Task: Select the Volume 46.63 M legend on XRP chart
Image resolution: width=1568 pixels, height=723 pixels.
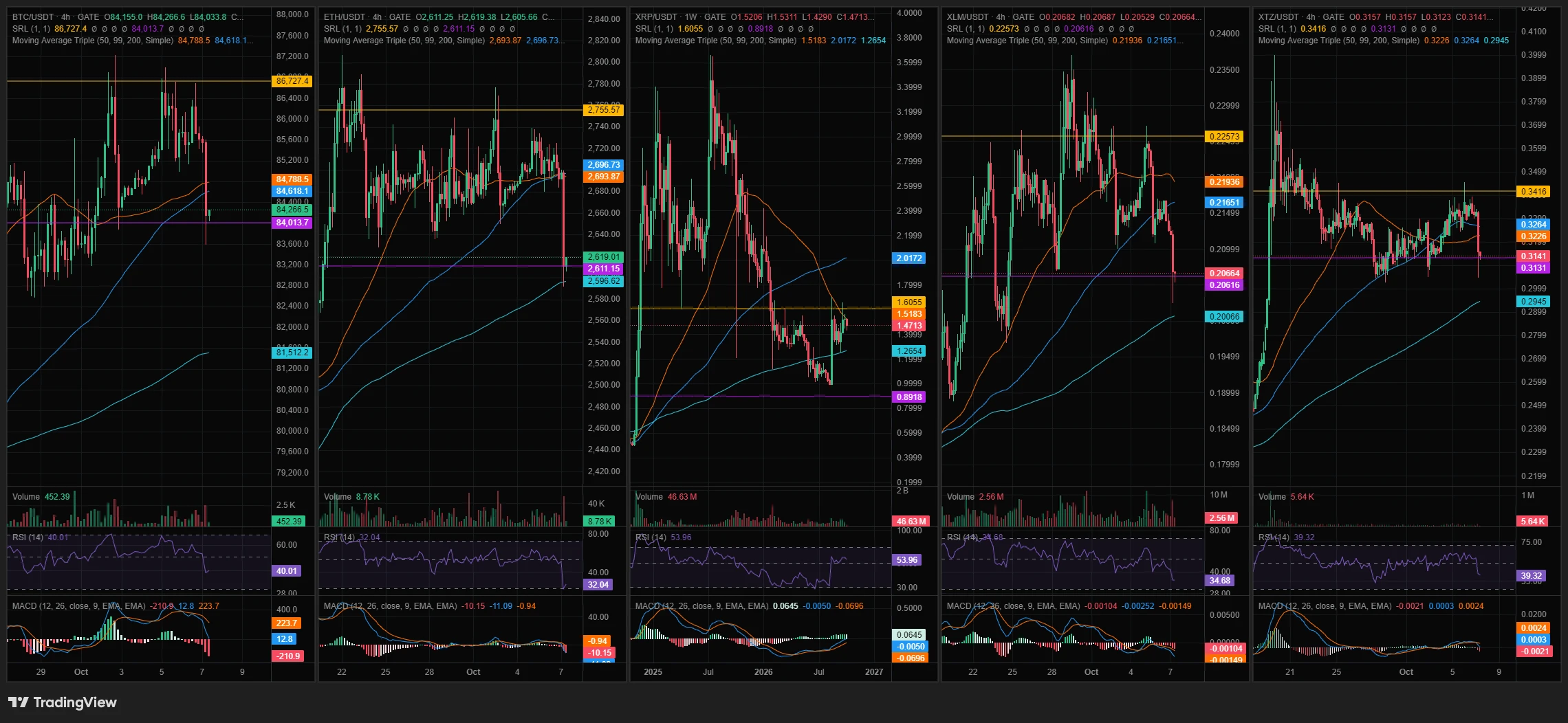Action: coord(666,497)
